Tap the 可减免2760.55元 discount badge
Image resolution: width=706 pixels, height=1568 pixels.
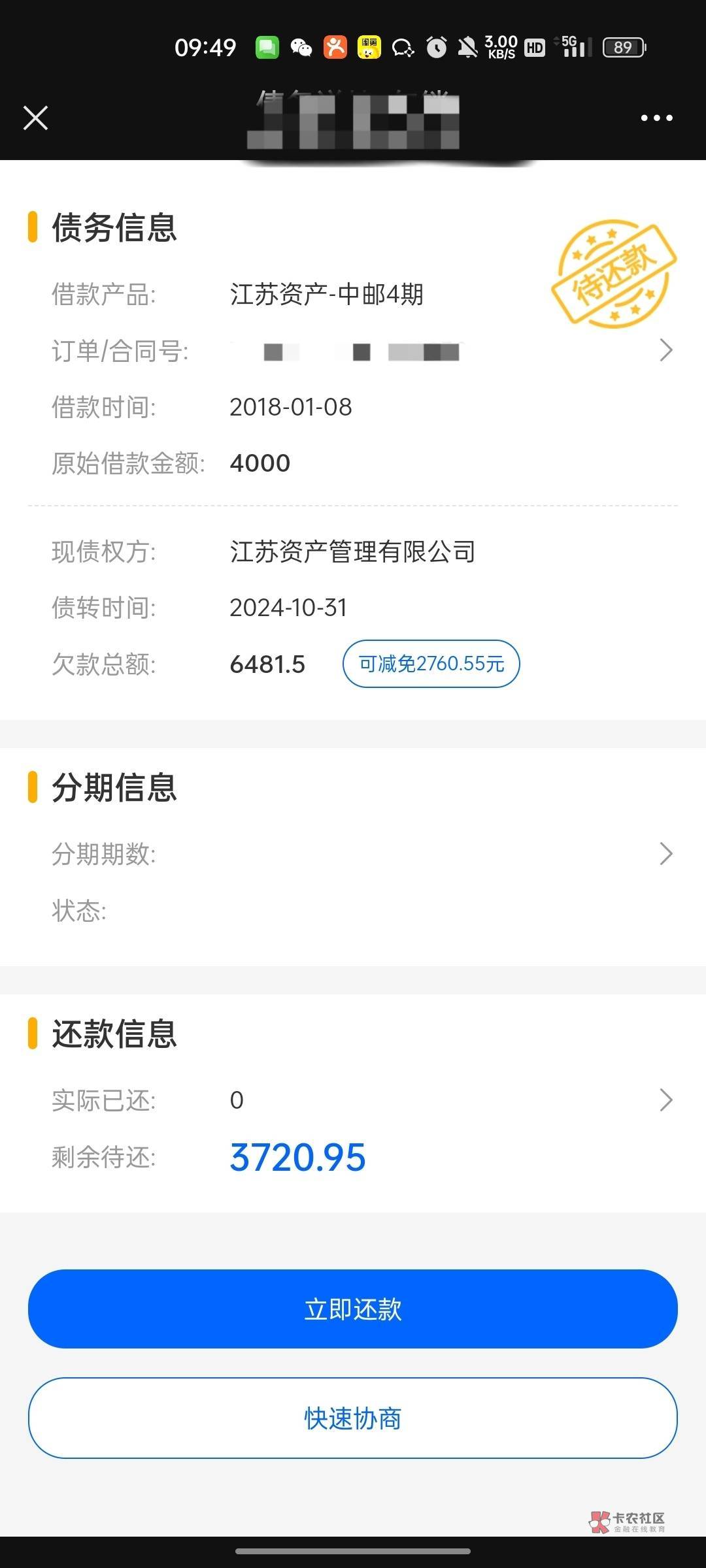pyautogui.click(x=431, y=664)
